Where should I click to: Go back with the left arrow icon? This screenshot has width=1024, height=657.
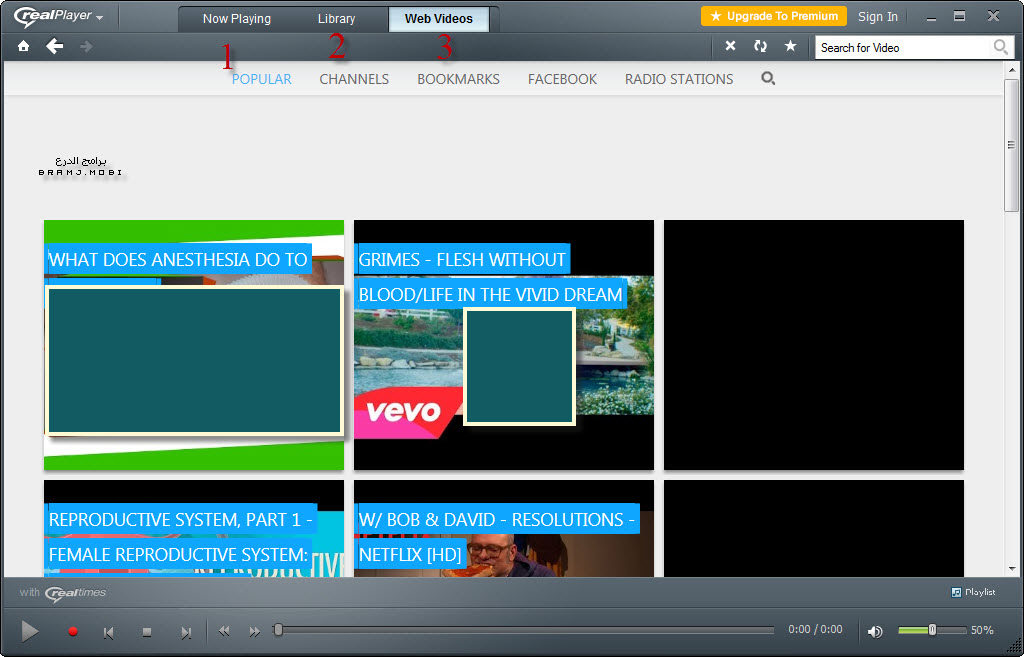click(x=54, y=46)
